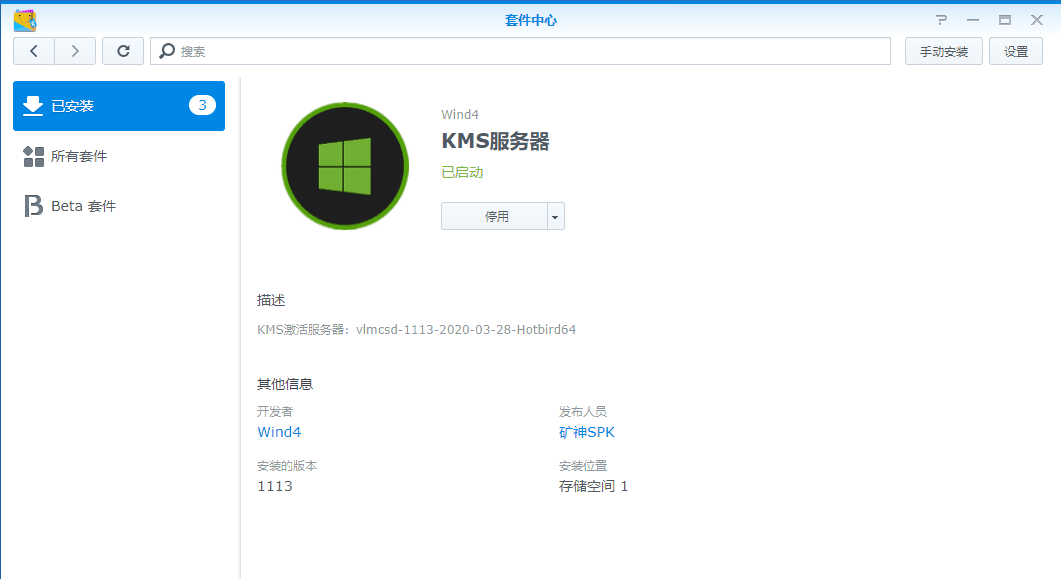This screenshot has width=1061, height=579.
Task: Close the 套件中心 window
Action: pos(1037,20)
